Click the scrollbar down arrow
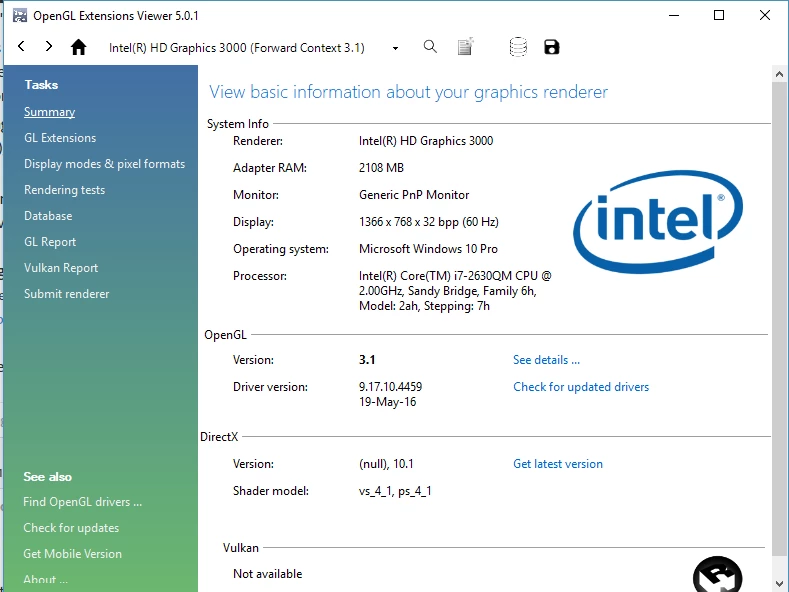Image resolution: width=789 pixels, height=592 pixels. point(779,583)
